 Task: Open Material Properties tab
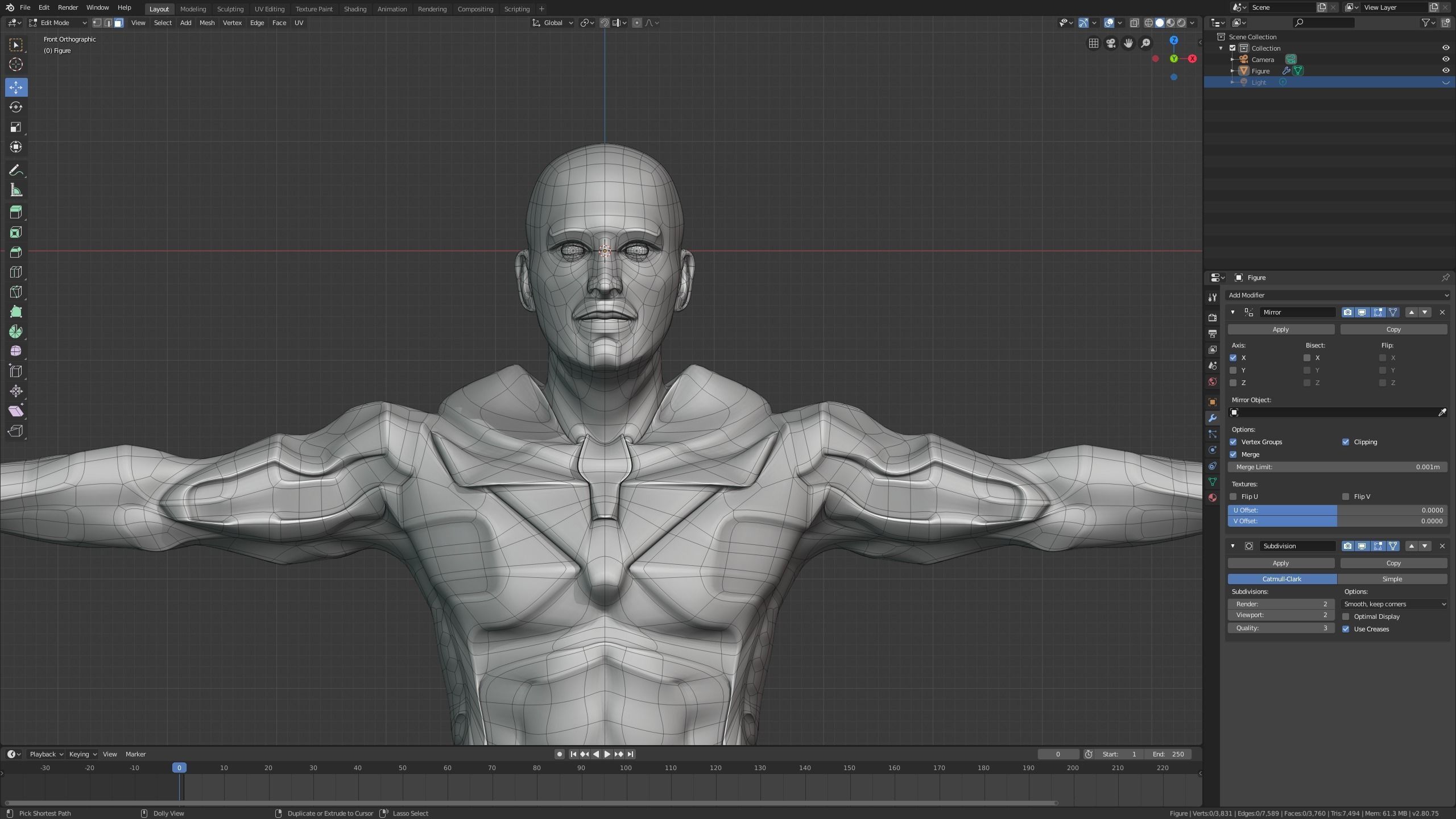pos(1213,497)
